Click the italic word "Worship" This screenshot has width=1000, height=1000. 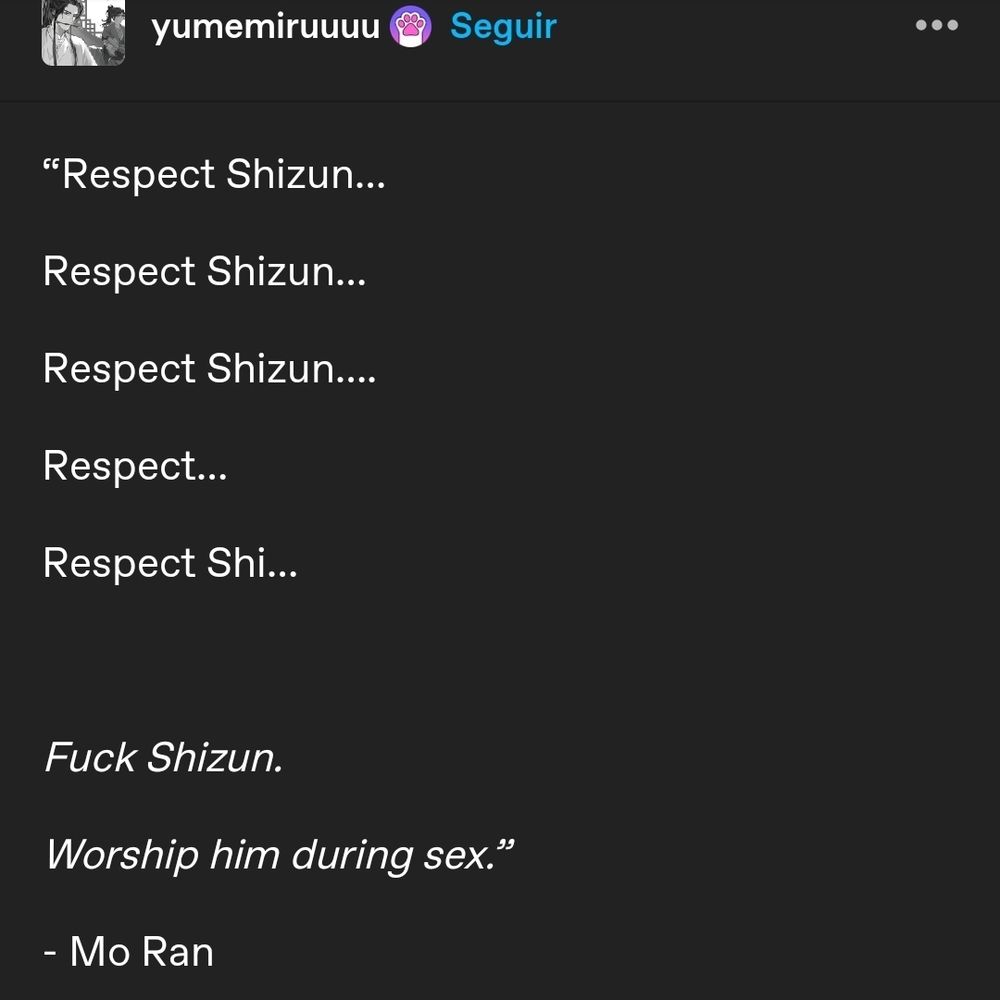coord(122,855)
